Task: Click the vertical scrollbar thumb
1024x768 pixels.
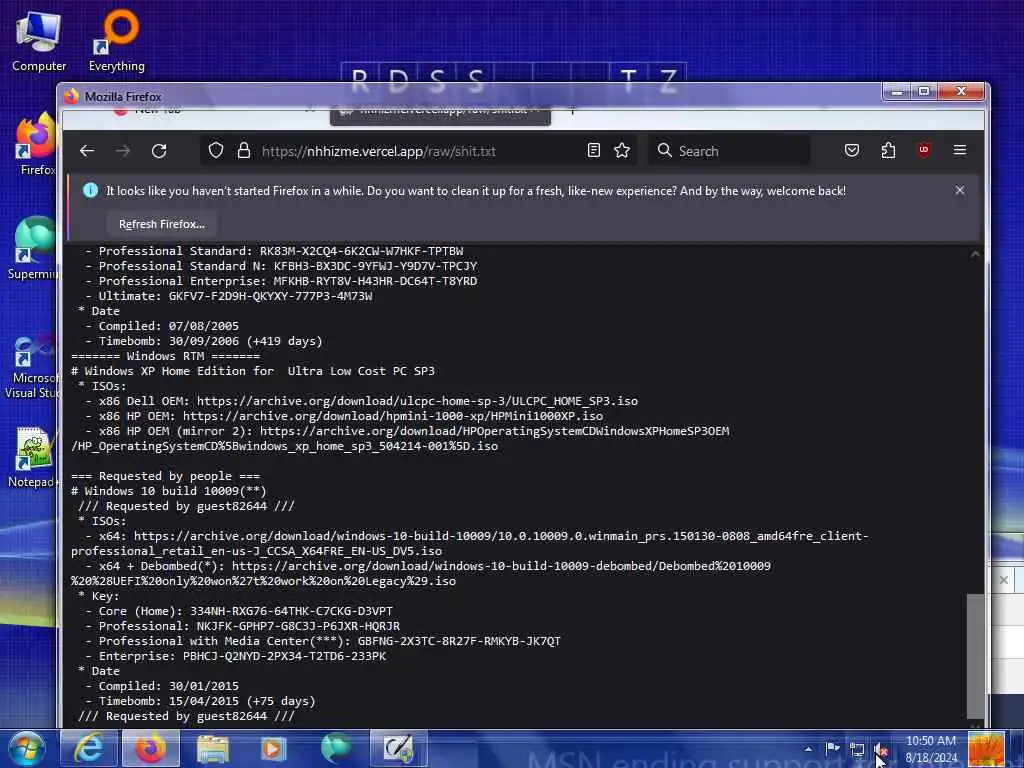Action: (x=974, y=656)
